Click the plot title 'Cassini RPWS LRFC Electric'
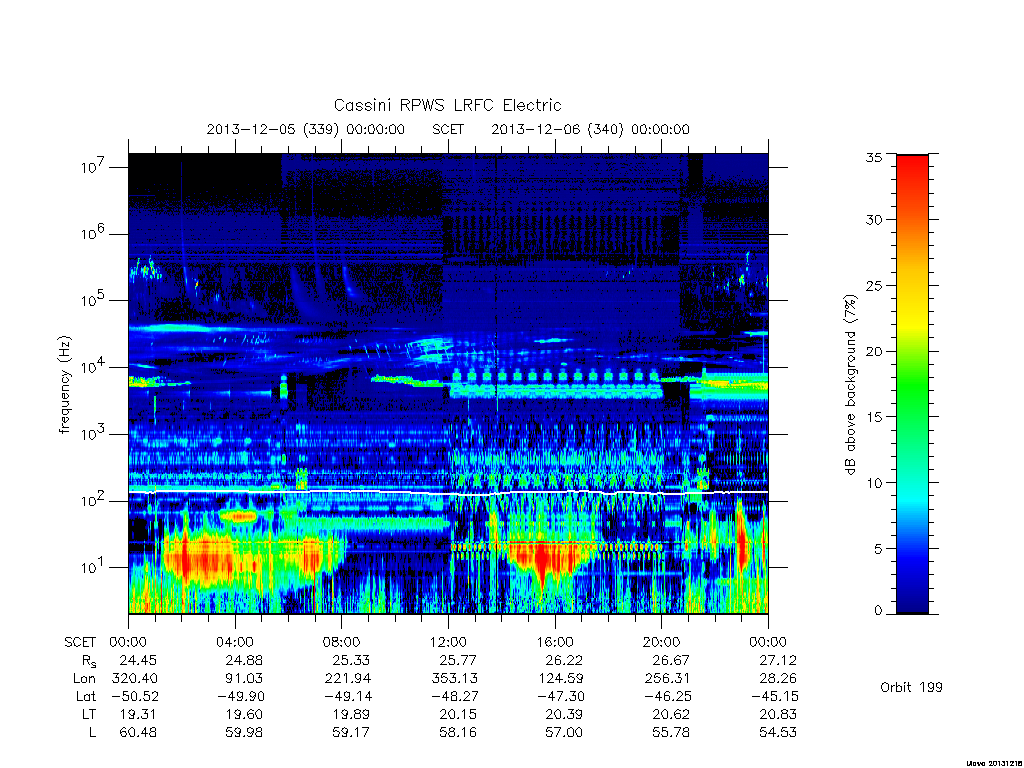1024x768 pixels. 447,105
